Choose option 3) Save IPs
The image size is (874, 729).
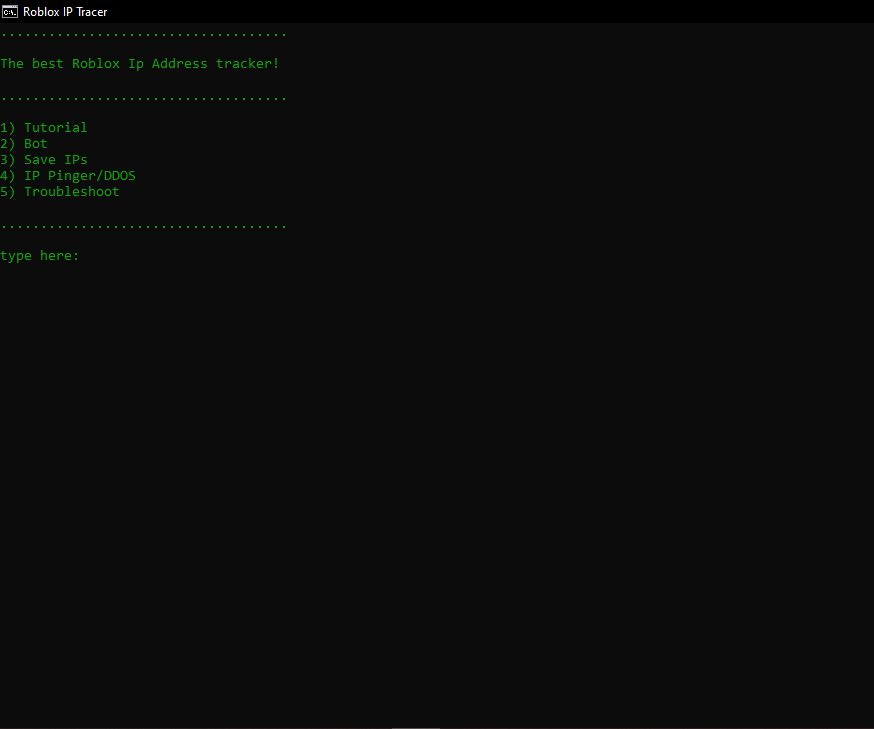[x=43, y=159]
